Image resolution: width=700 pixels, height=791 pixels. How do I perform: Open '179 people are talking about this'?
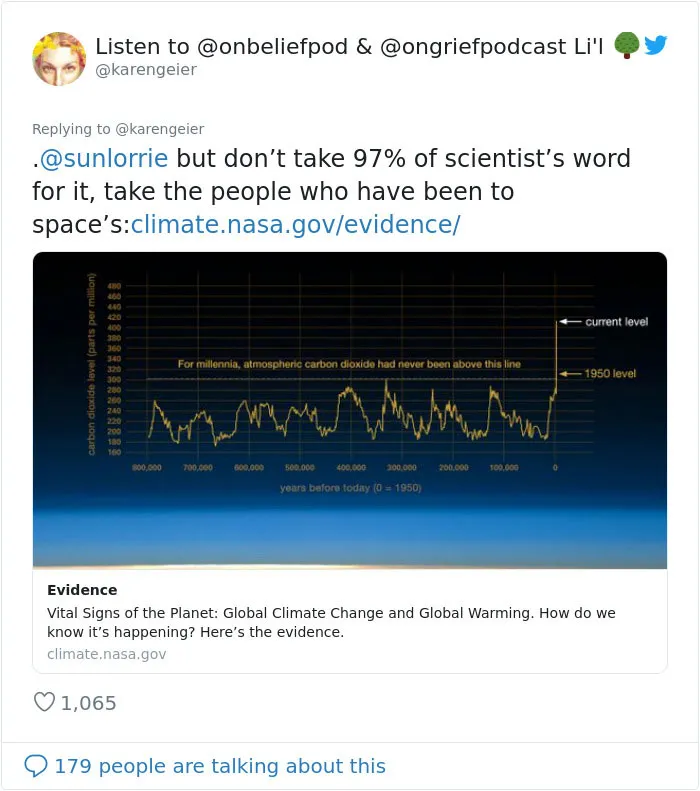click(x=220, y=766)
